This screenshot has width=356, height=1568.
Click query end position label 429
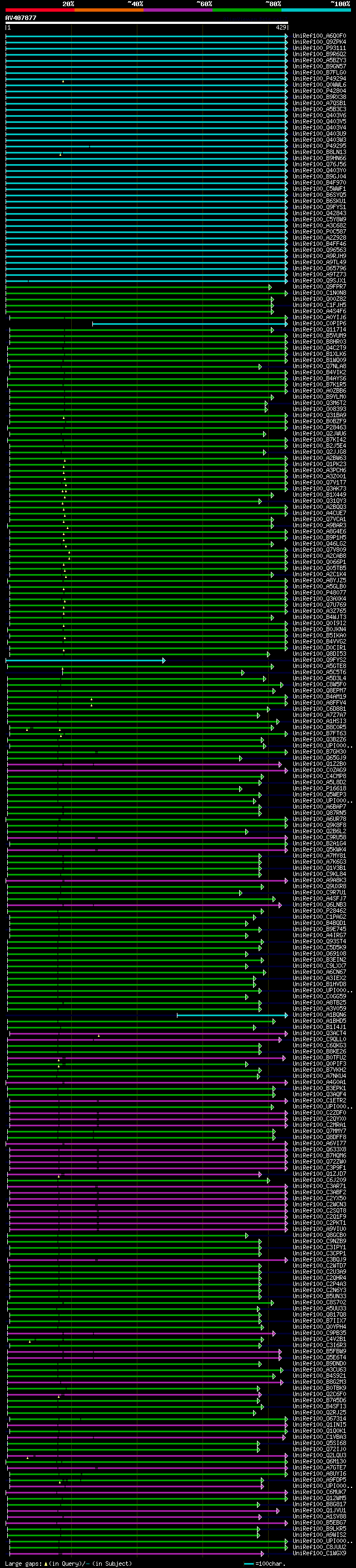point(281,27)
